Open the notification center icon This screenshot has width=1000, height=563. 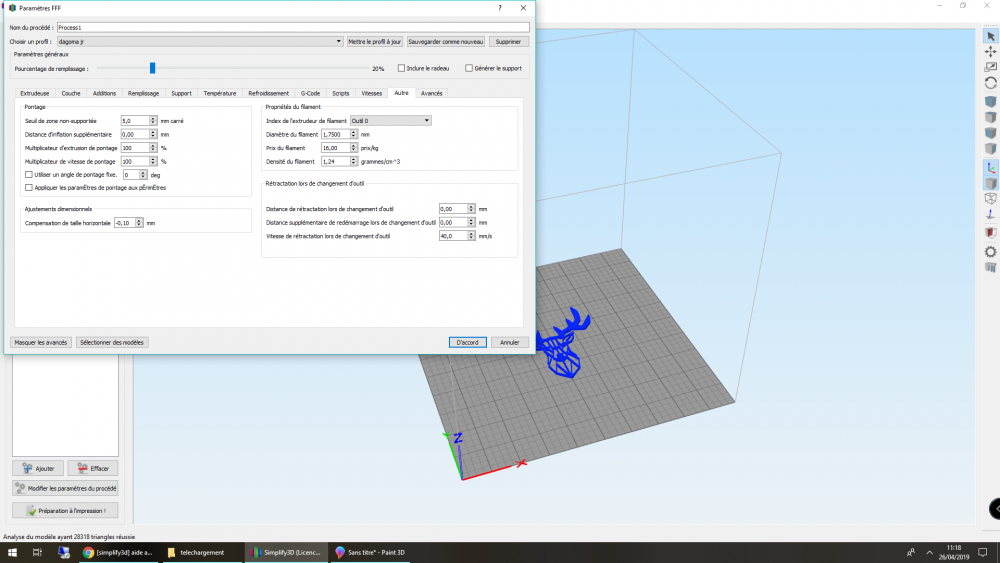click(983, 552)
